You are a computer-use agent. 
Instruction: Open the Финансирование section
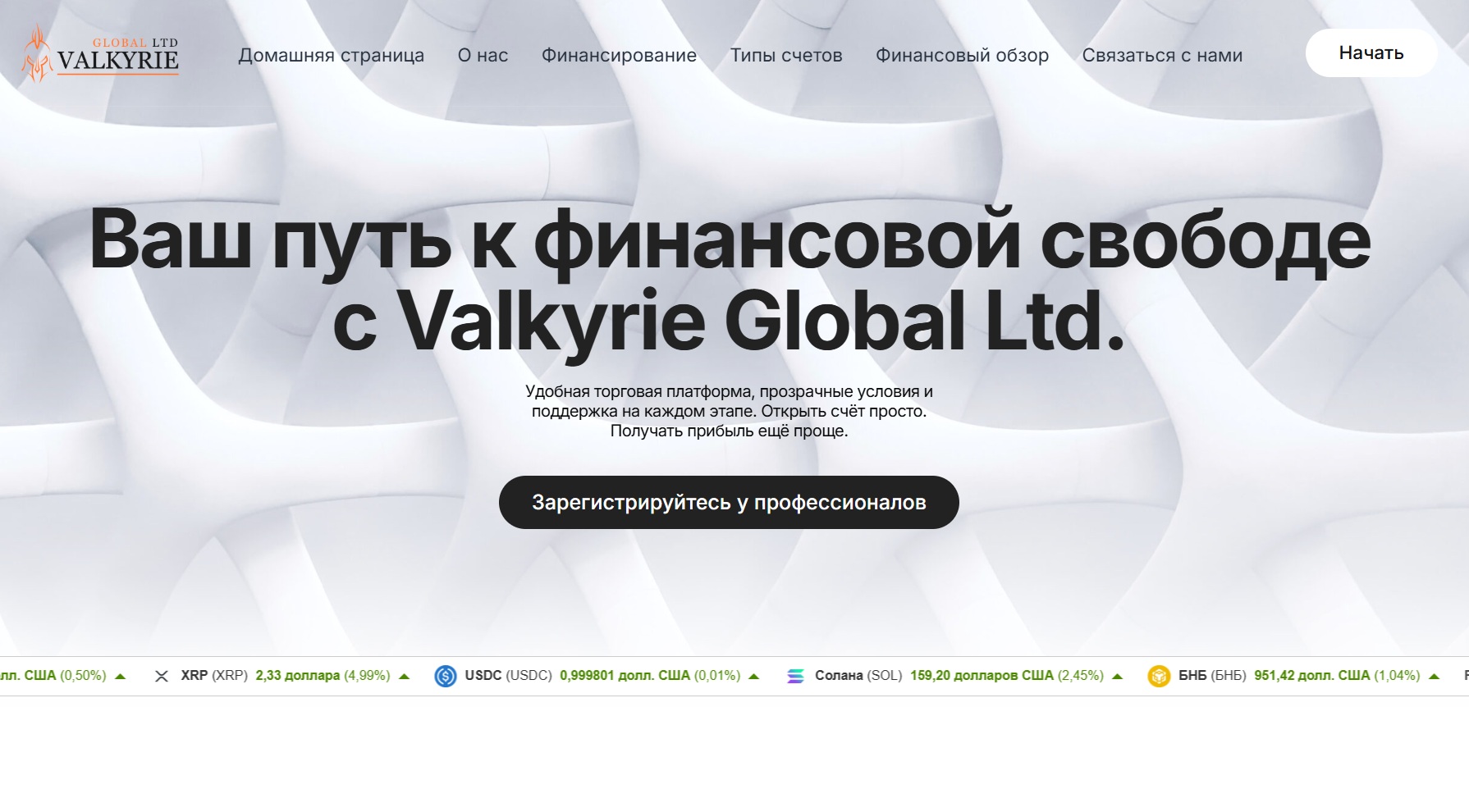(618, 55)
